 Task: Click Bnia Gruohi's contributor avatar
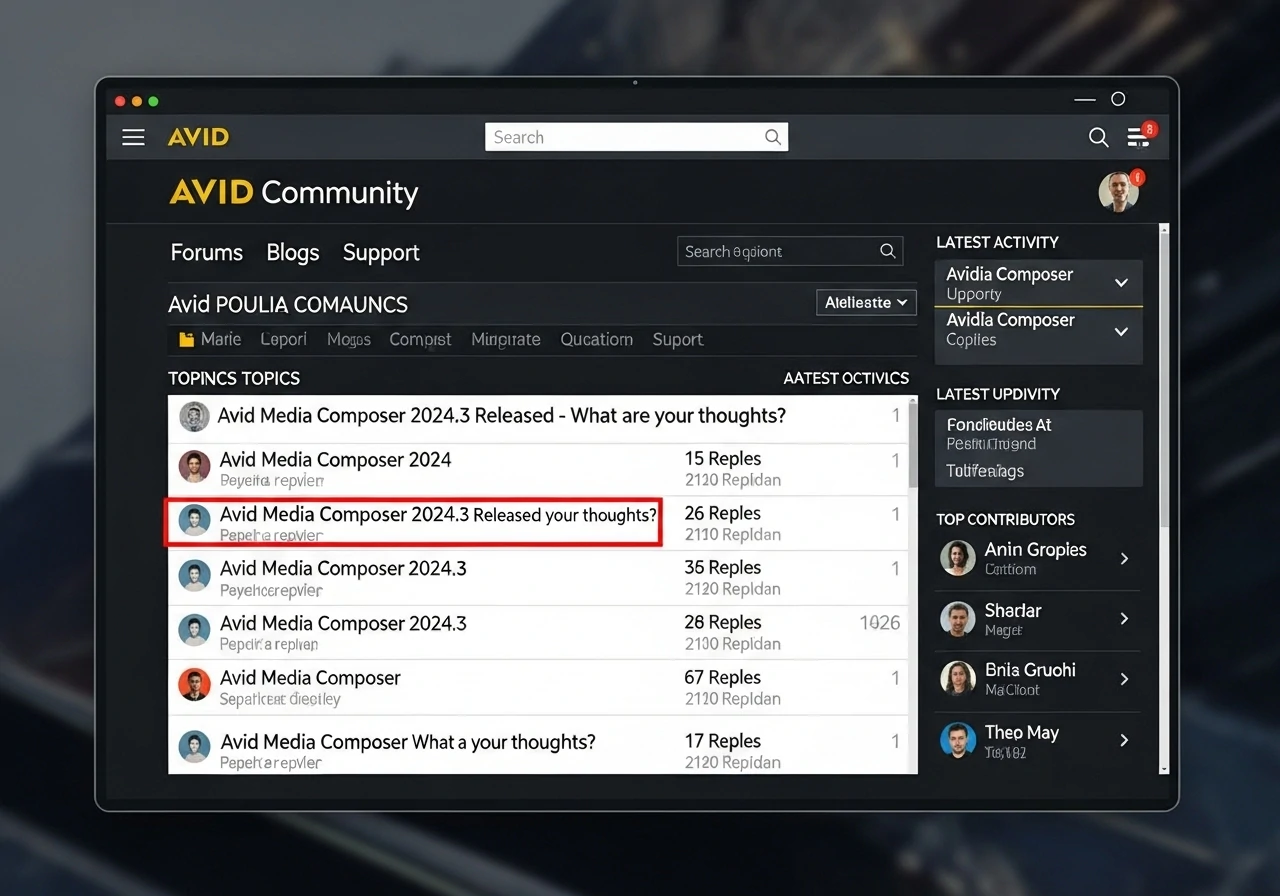click(x=958, y=679)
